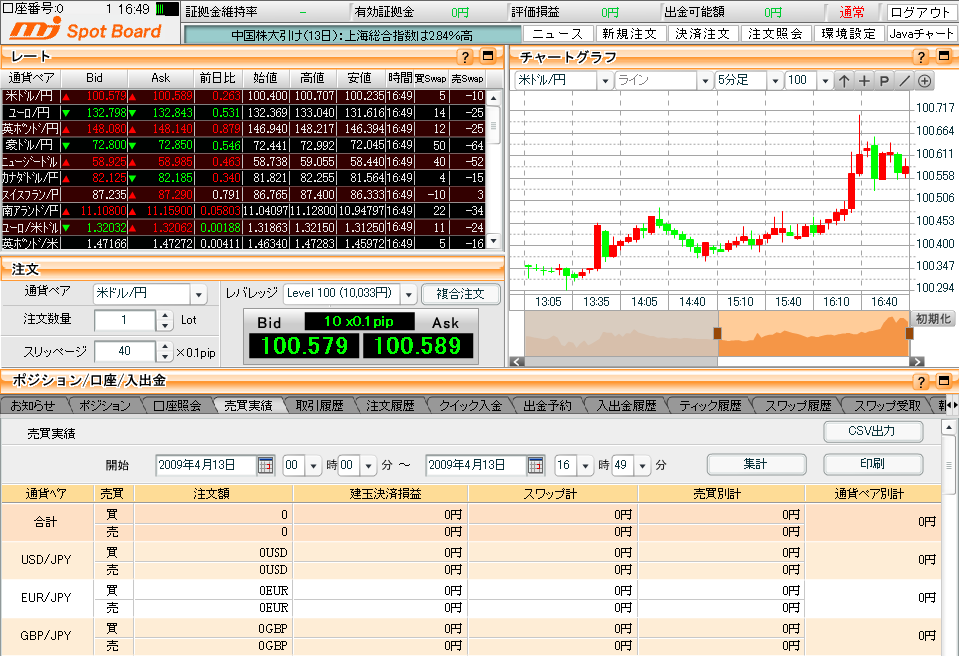Open the ニュース menu
Viewport: 959px width, 656px height.
click(x=557, y=34)
